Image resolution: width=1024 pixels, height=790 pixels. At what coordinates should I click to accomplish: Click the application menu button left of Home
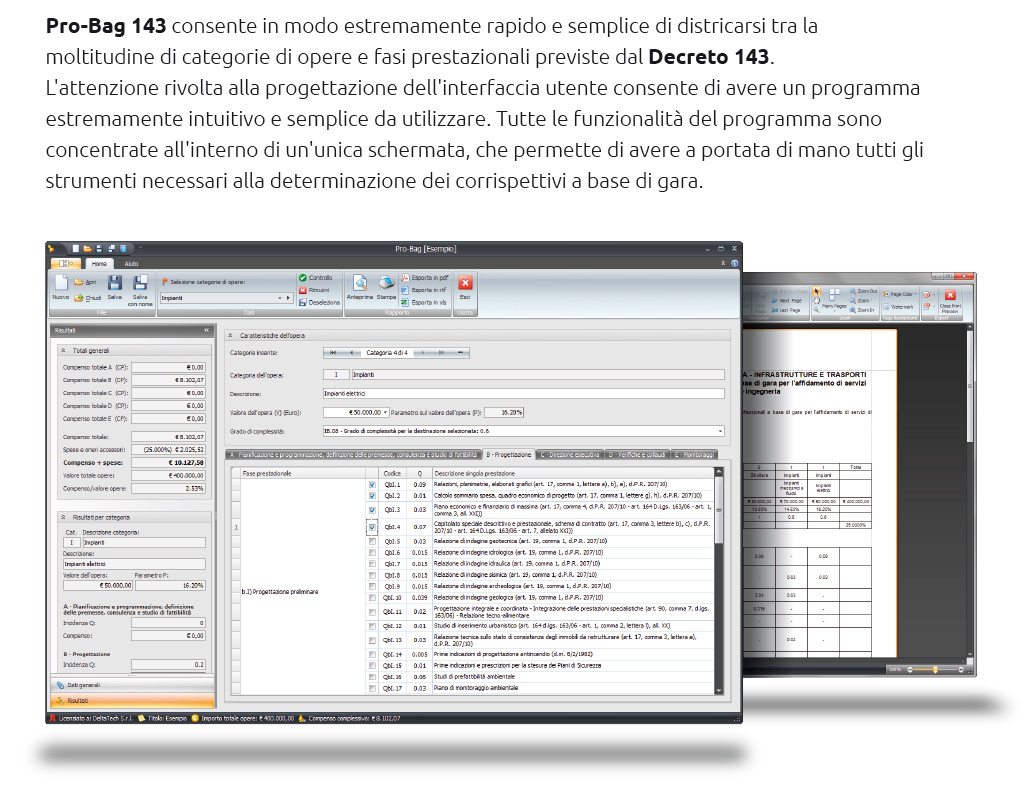click(66, 264)
